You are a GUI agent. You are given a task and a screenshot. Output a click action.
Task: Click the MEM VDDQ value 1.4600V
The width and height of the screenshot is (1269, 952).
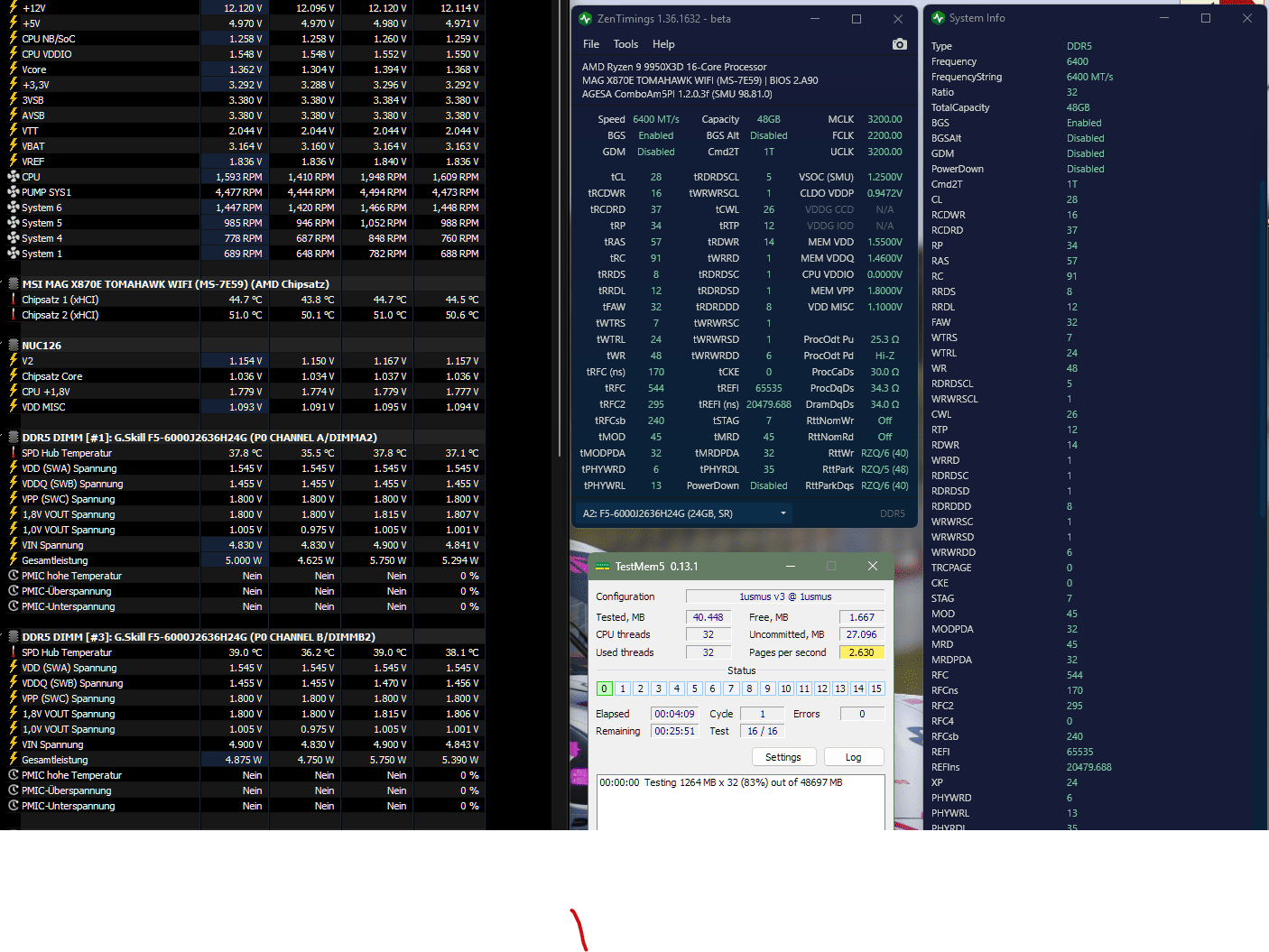[x=885, y=258]
